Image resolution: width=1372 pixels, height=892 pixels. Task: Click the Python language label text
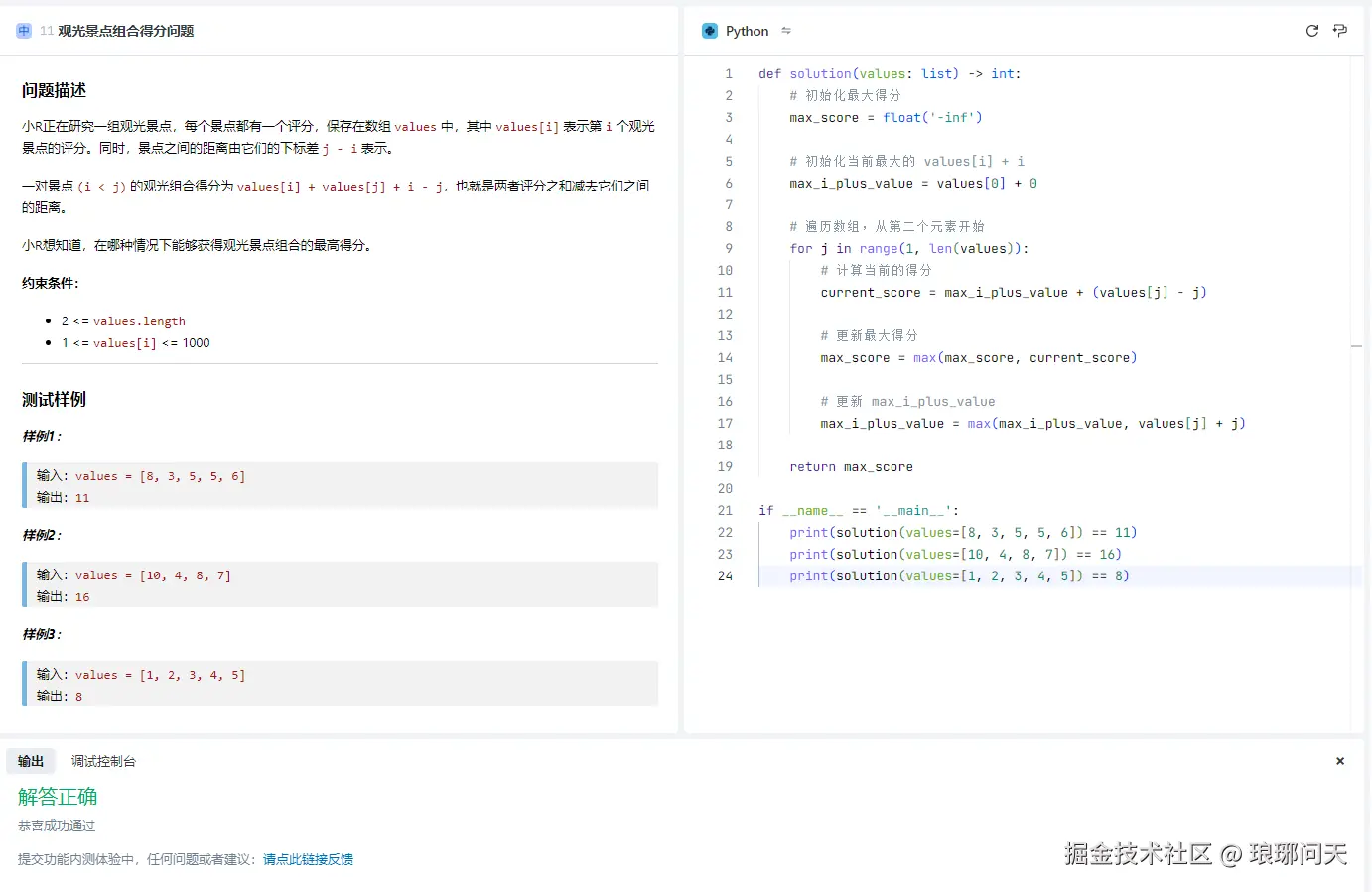click(747, 31)
